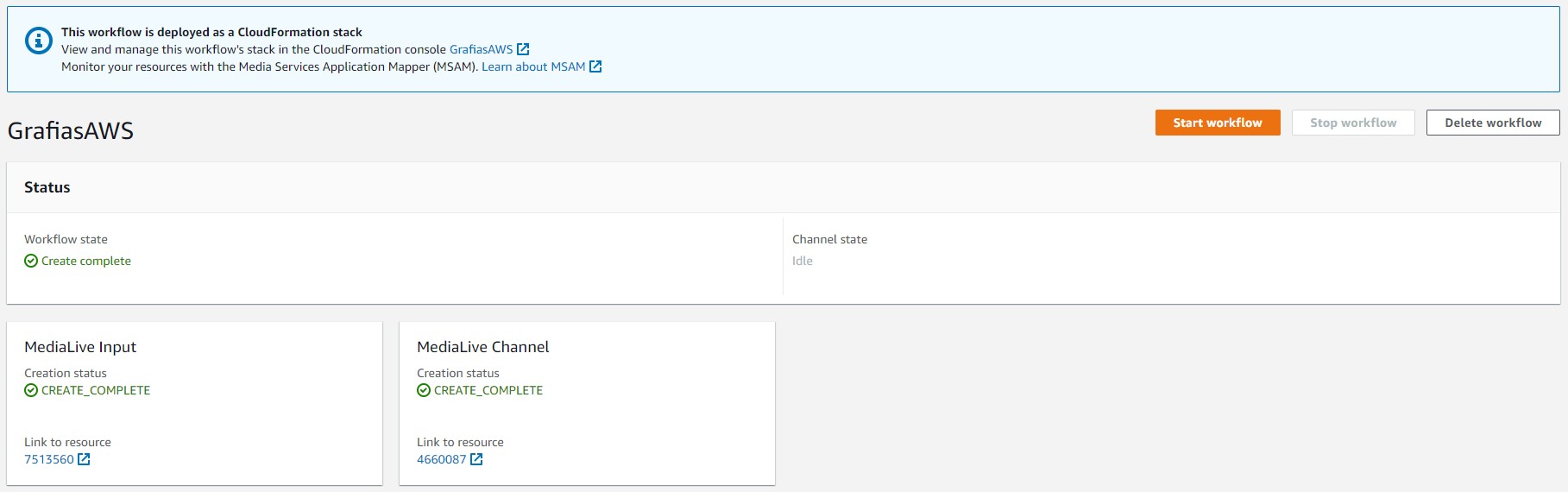Start the workflow with the orange button
1568x492 pixels.
pos(1218,123)
